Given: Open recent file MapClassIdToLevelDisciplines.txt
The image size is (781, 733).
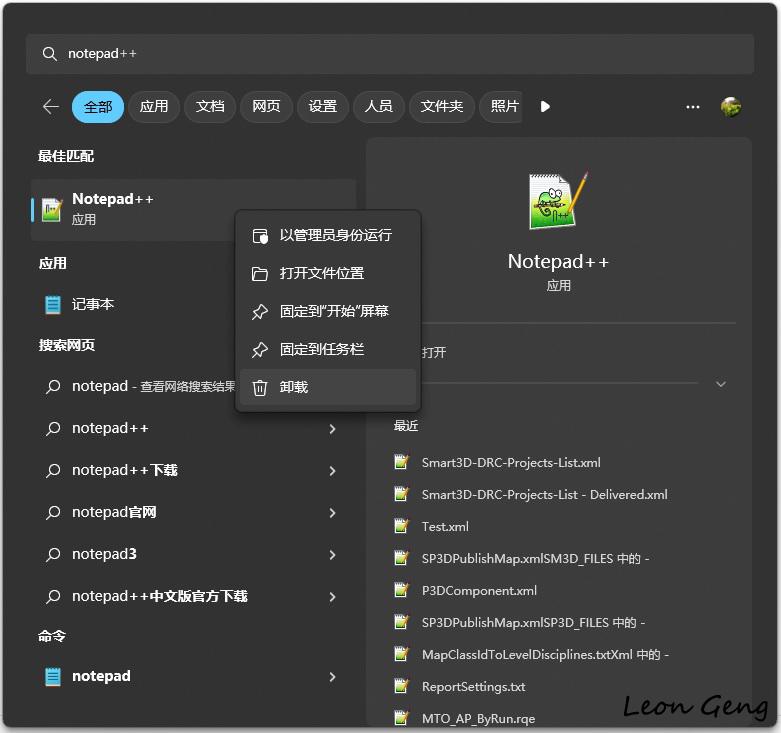Looking at the screenshot, I should [x=545, y=655].
